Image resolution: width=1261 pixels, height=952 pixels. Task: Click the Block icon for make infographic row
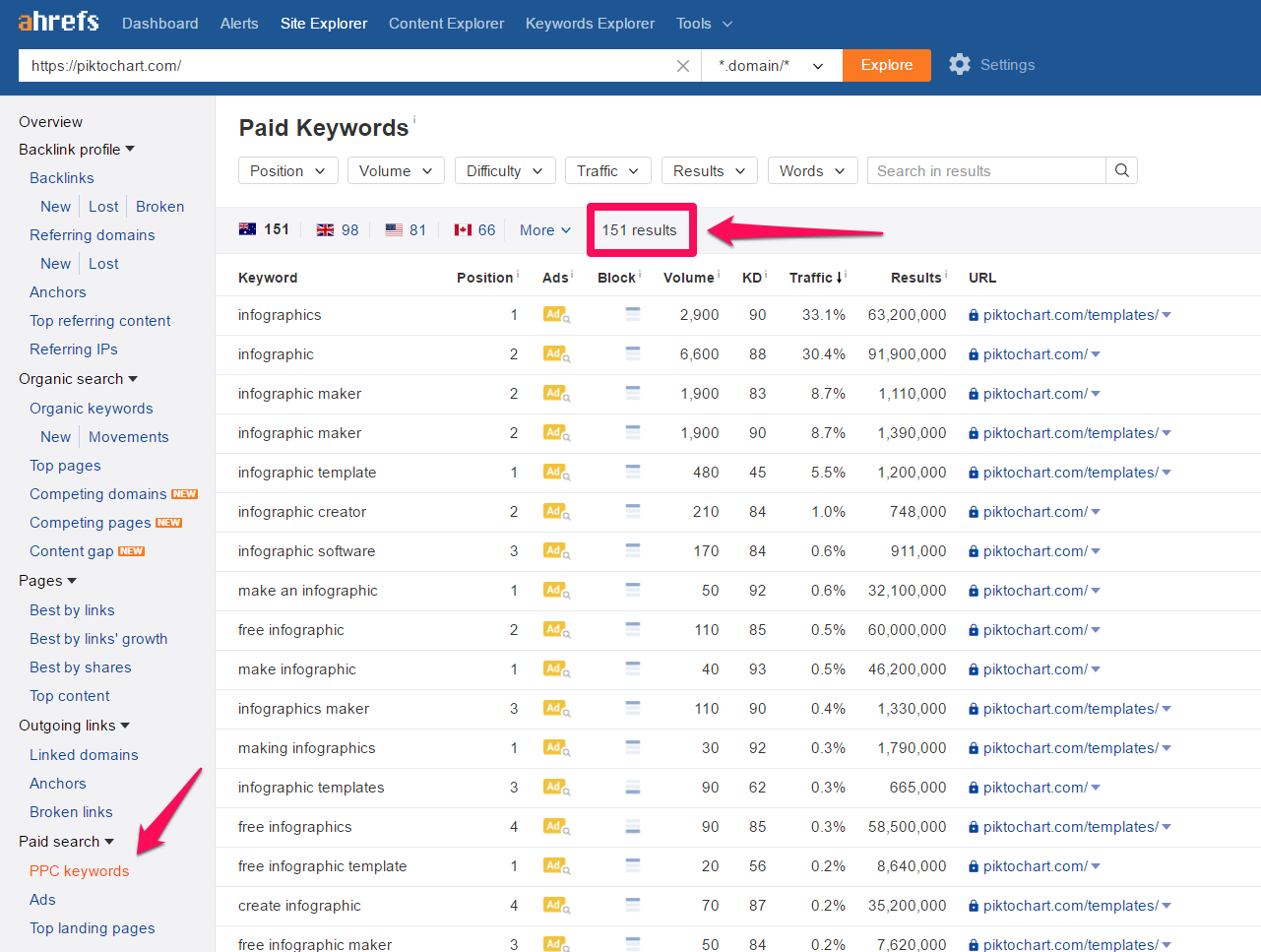pos(633,668)
